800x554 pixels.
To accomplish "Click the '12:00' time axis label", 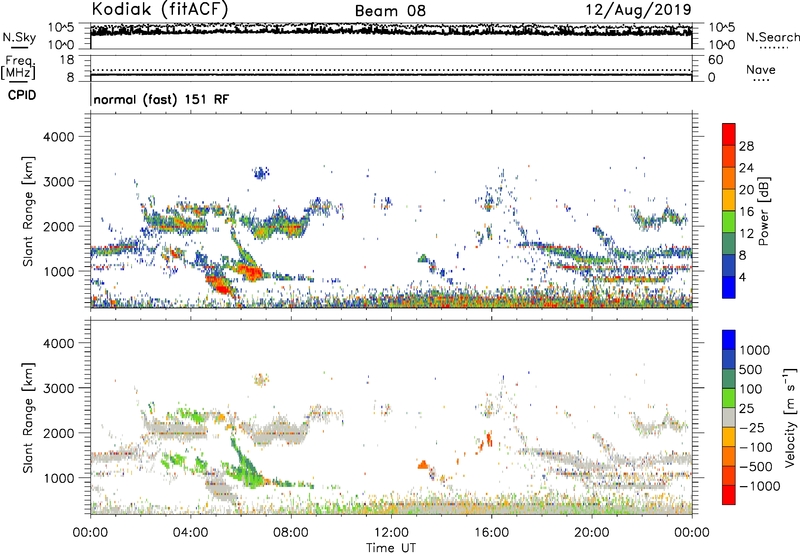I will point(391,533).
